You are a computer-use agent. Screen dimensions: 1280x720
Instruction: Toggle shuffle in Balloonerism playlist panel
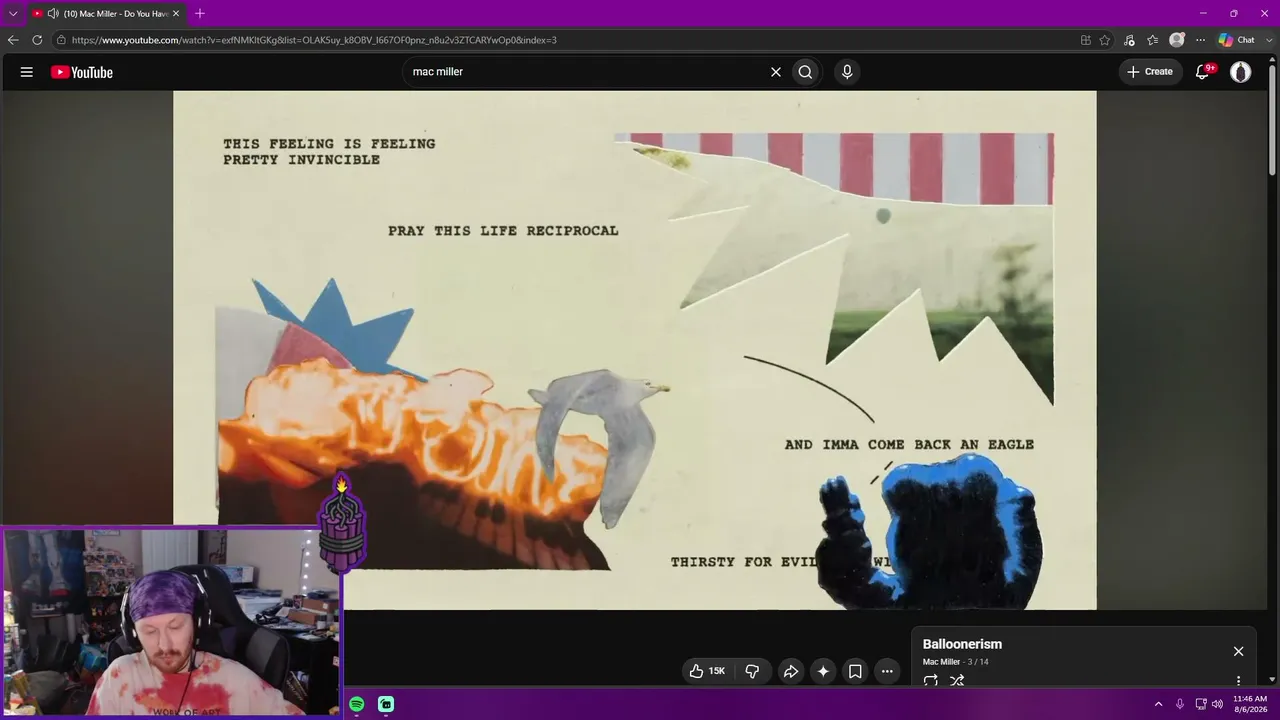[x=957, y=680]
